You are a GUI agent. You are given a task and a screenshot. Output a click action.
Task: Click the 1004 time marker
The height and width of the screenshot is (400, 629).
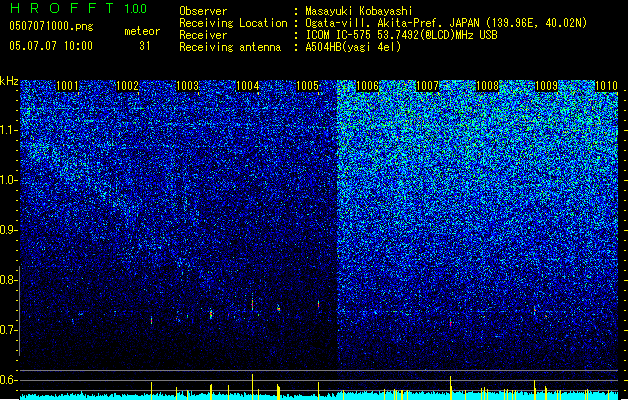pos(248,86)
